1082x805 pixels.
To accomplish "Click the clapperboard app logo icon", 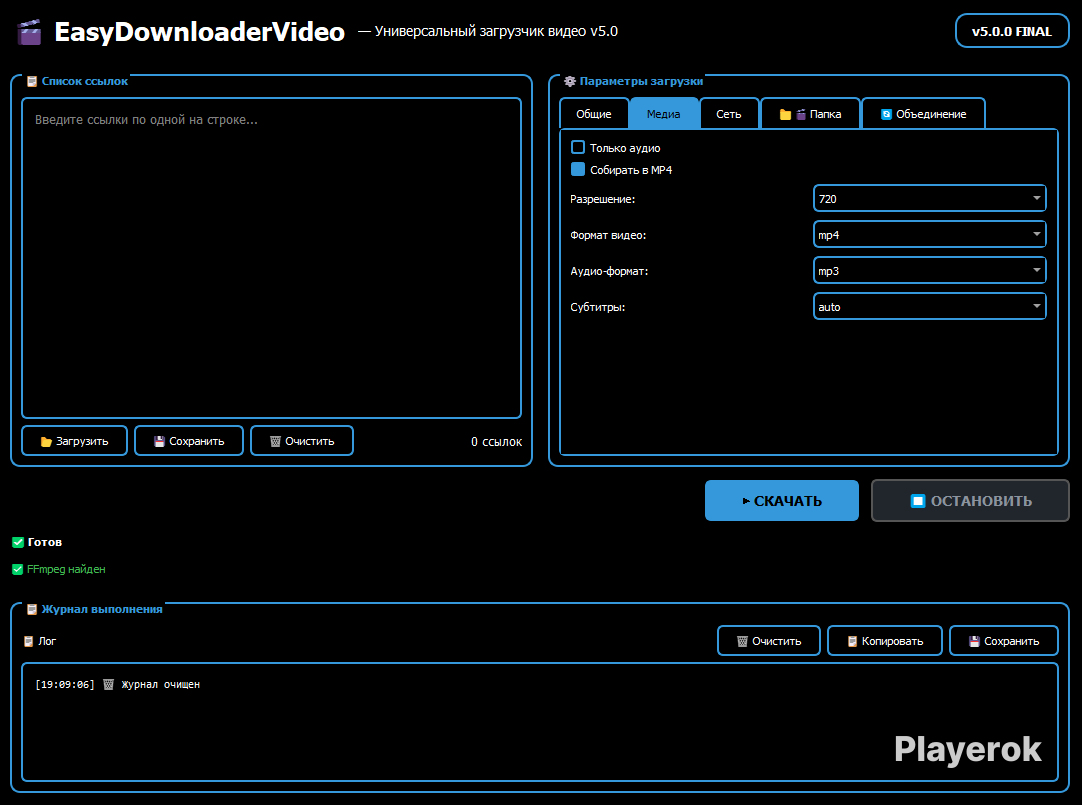I will pos(29,32).
